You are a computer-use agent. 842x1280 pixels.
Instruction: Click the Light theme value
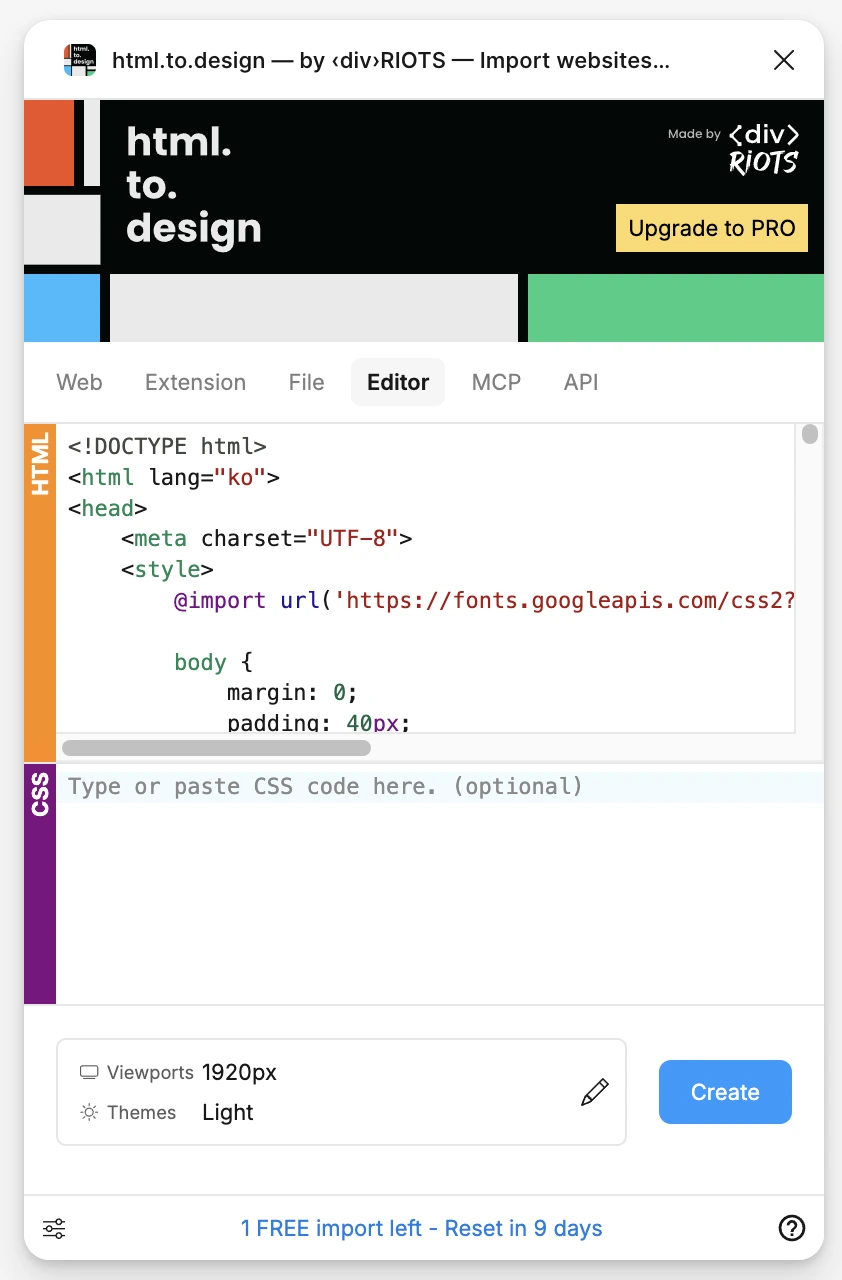pos(228,1112)
